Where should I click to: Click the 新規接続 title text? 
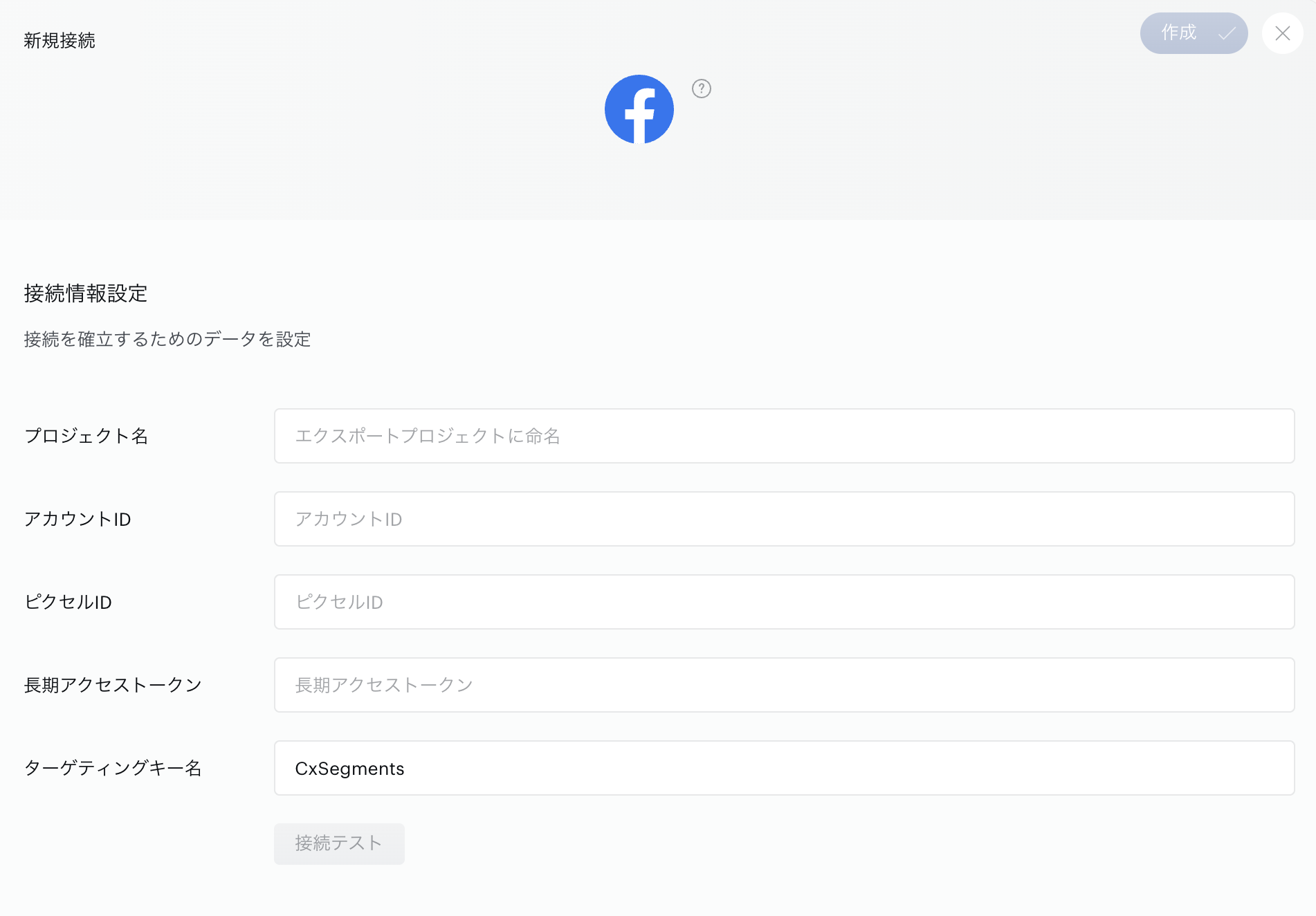pos(60,41)
